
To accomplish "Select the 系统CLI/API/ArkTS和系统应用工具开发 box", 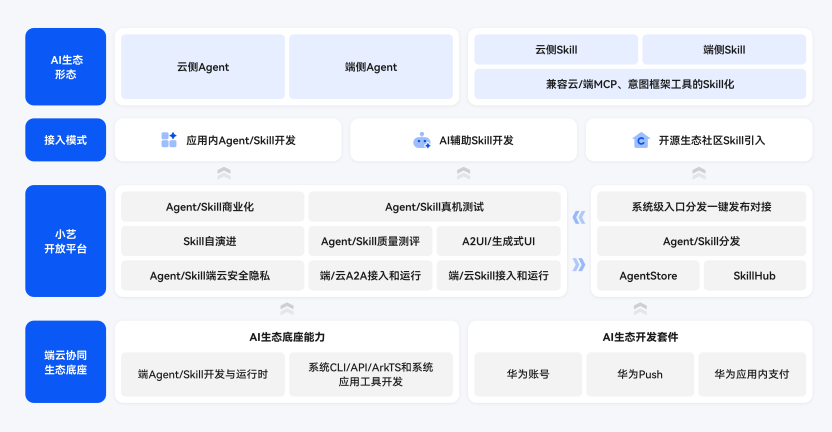I will 371,374.
